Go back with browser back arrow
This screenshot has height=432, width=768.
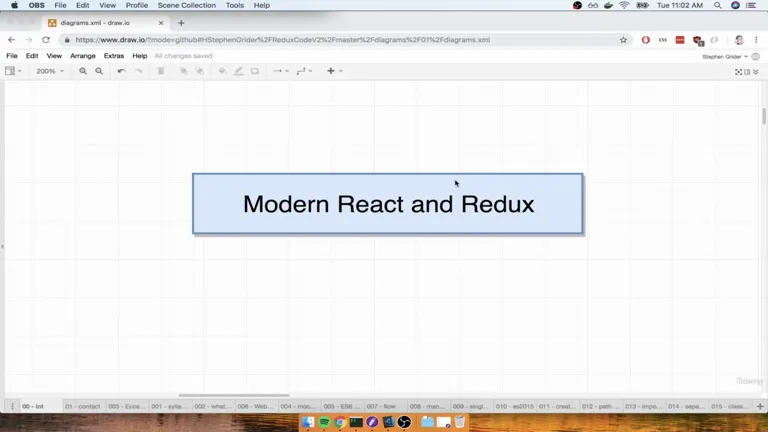[x=12, y=40]
